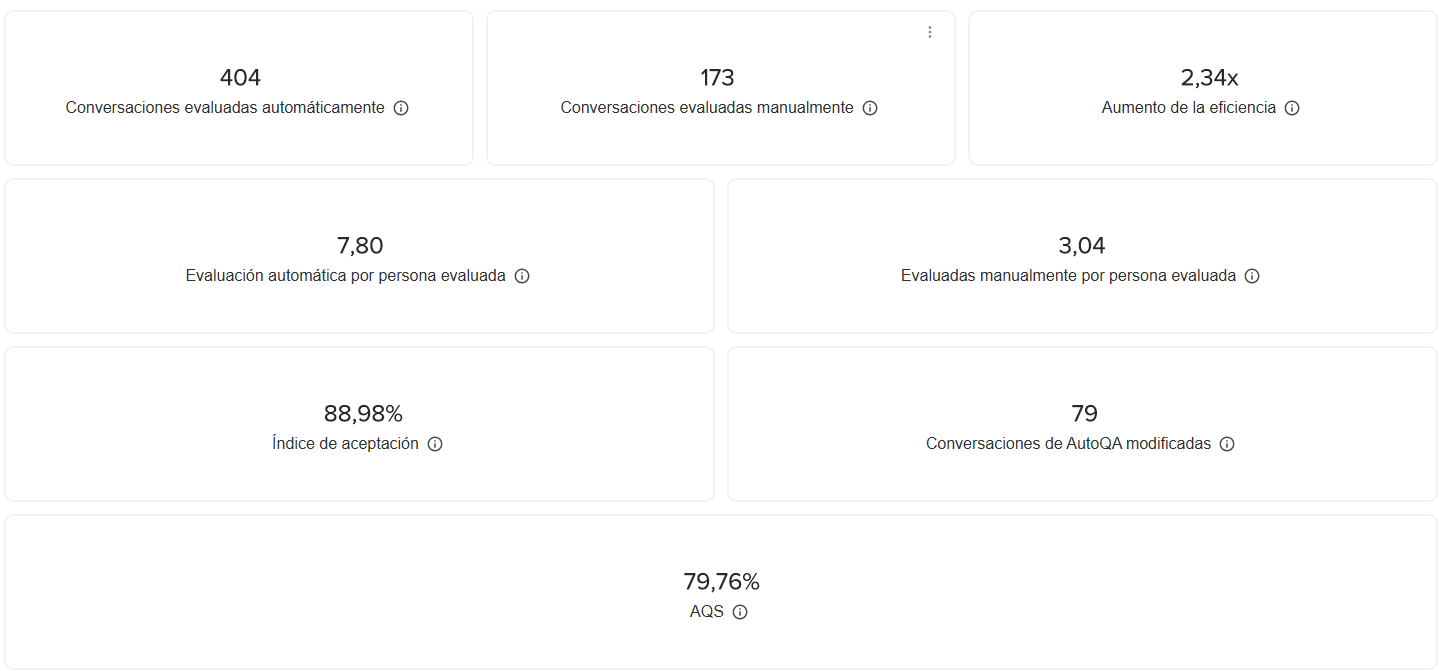Click info icon for Conversaciones de AutoQA modificadas
This screenshot has height=671, width=1443.
[1227, 444]
